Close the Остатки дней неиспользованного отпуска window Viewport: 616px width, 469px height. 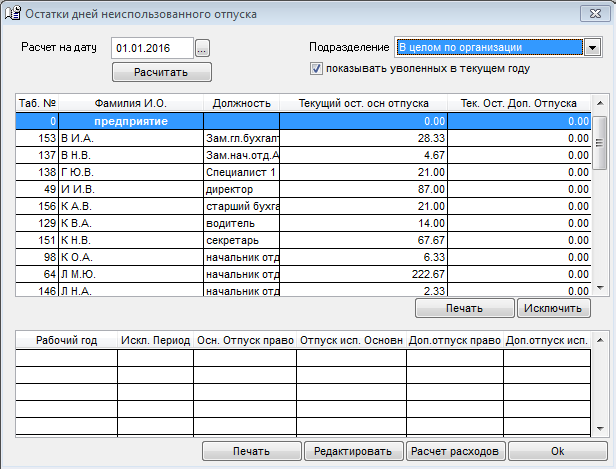coord(595,14)
